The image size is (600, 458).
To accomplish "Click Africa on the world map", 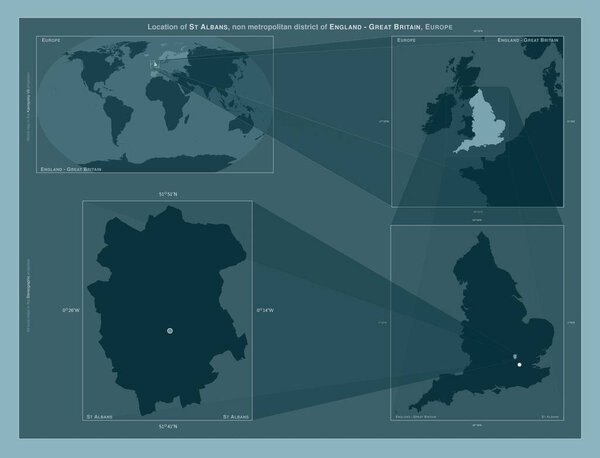I will click(168, 101).
